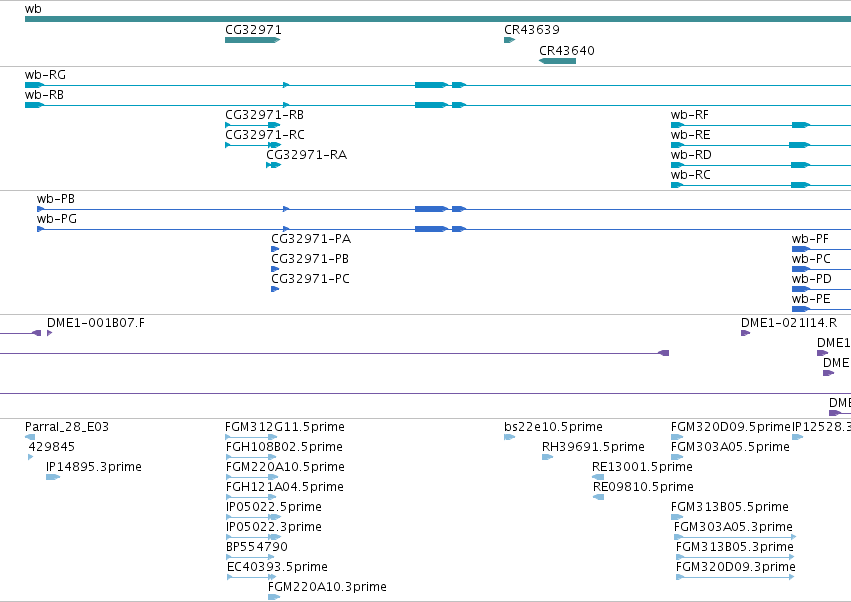The image size is (851, 602).
Task: Select the CG32971-PB protein label
Action: coord(310,259)
